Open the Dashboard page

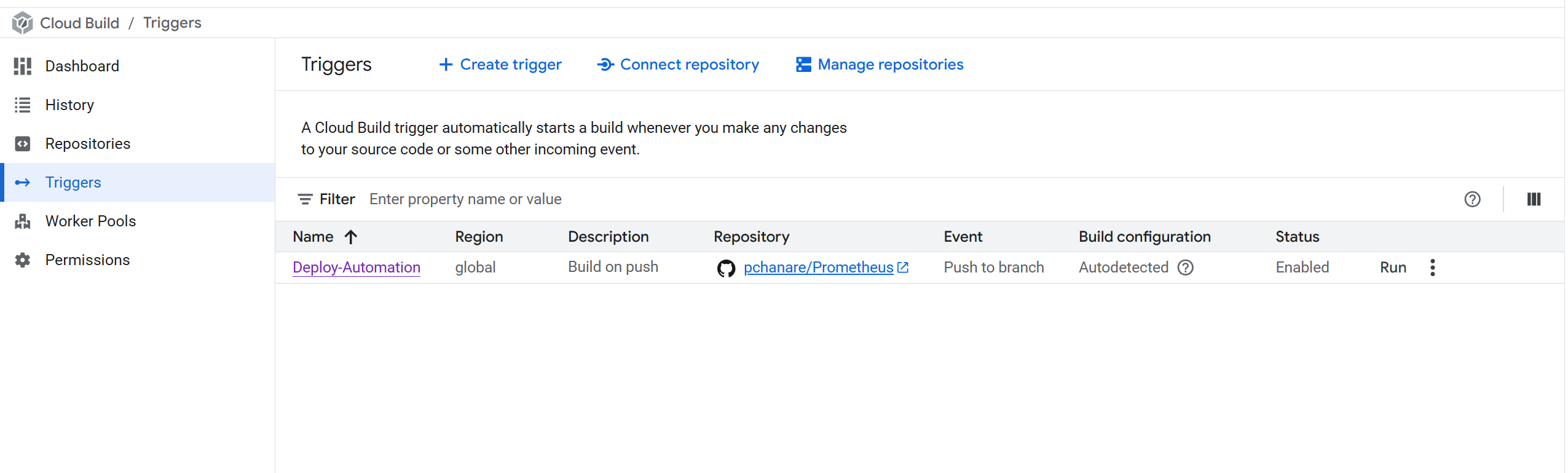coord(82,66)
